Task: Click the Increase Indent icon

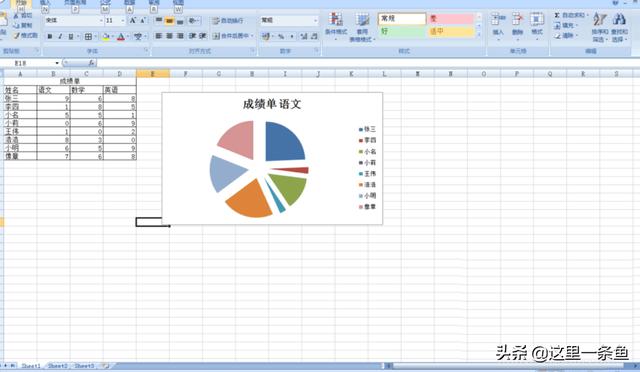Action: coord(203,36)
